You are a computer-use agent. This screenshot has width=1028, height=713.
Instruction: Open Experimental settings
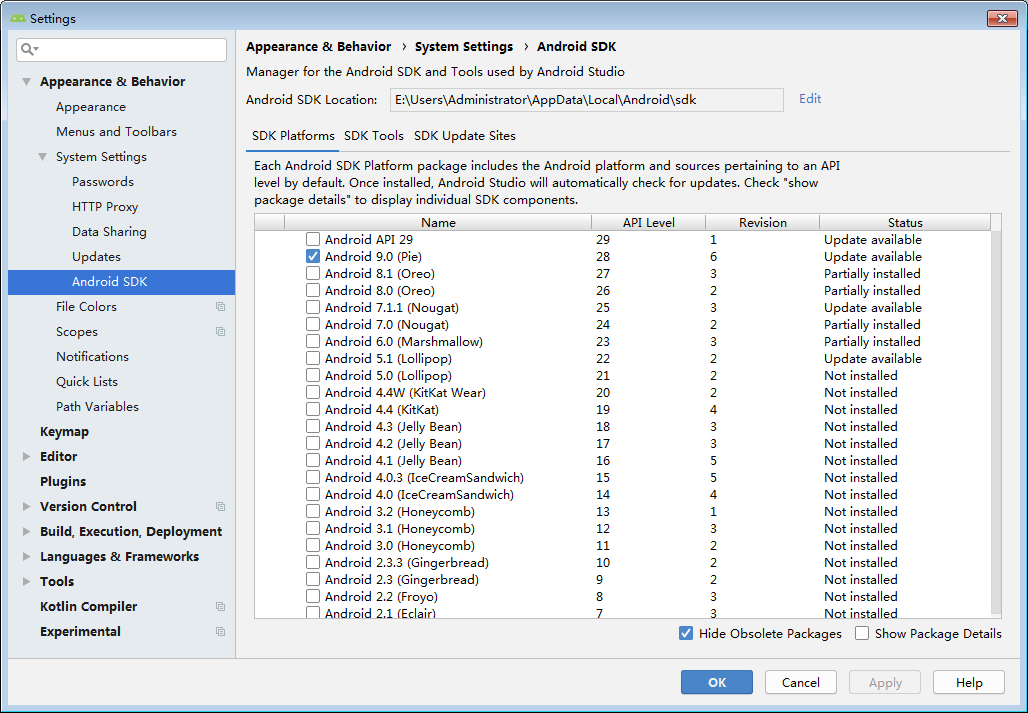[80, 632]
